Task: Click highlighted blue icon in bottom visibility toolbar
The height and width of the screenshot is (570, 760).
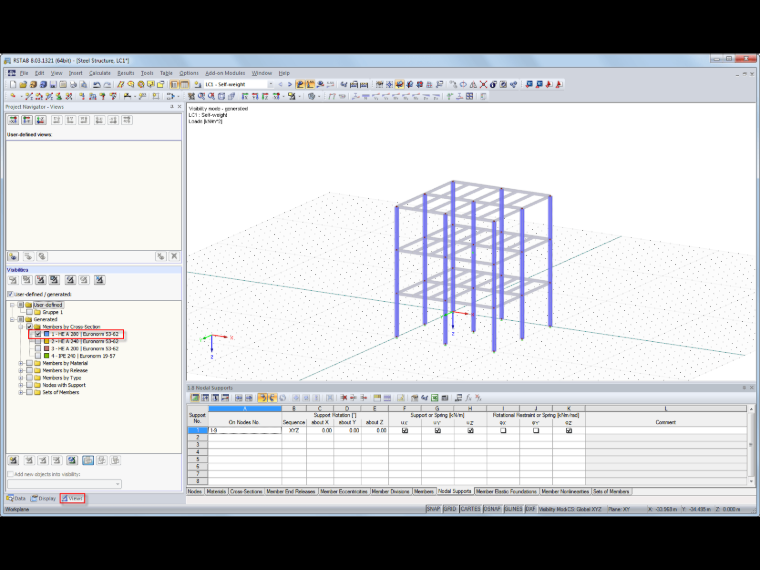Action: tap(88, 460)
